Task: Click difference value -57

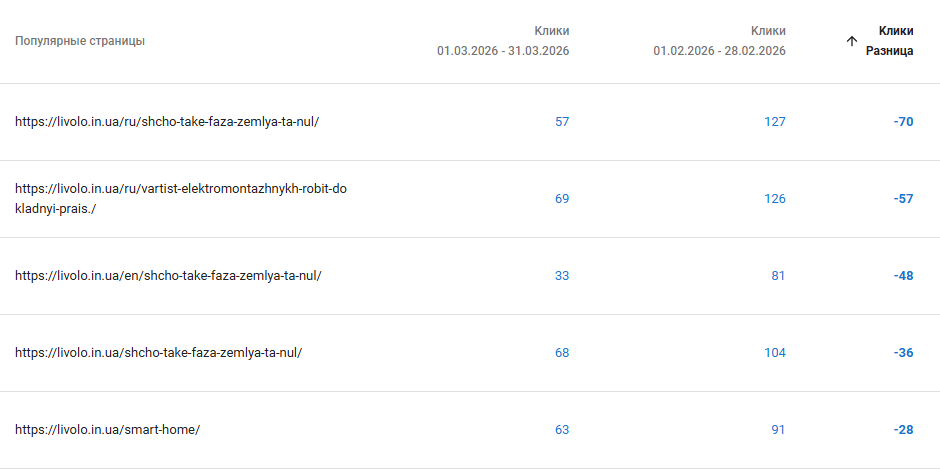Action: [903, 198]
